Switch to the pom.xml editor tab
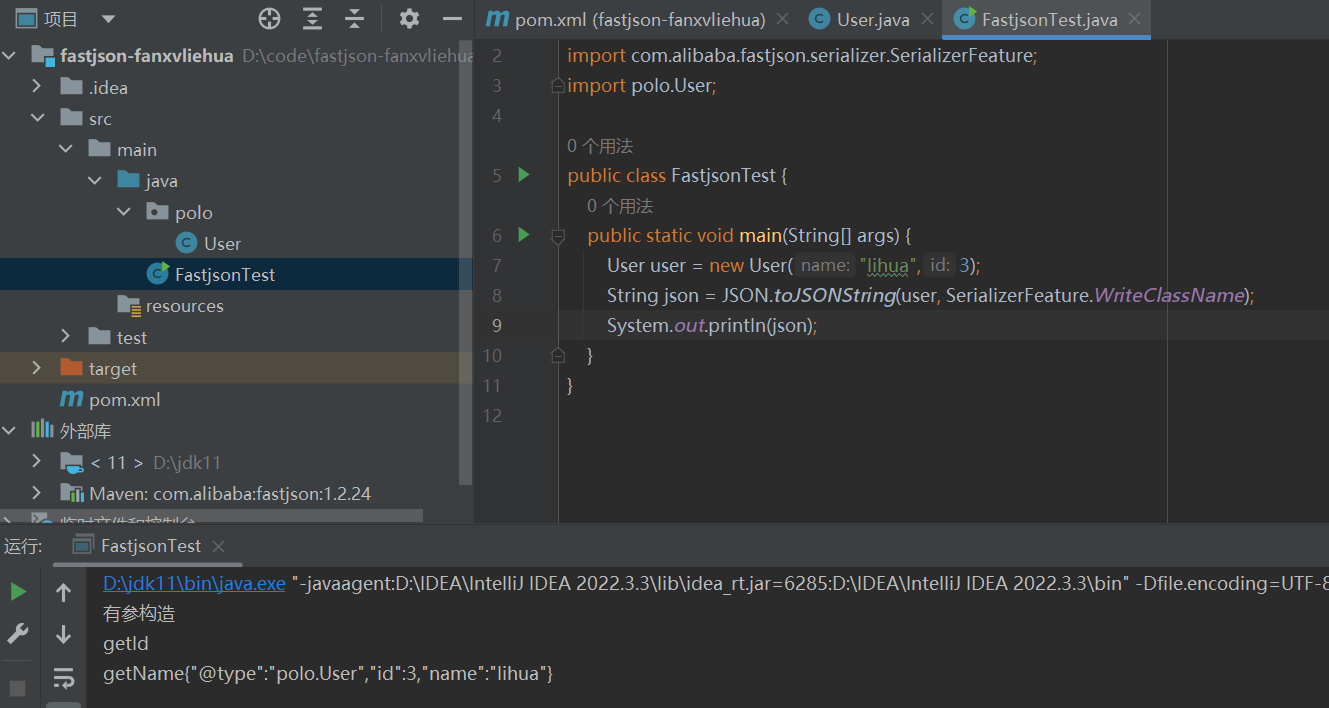1329x708 pixels. point(640,19)
